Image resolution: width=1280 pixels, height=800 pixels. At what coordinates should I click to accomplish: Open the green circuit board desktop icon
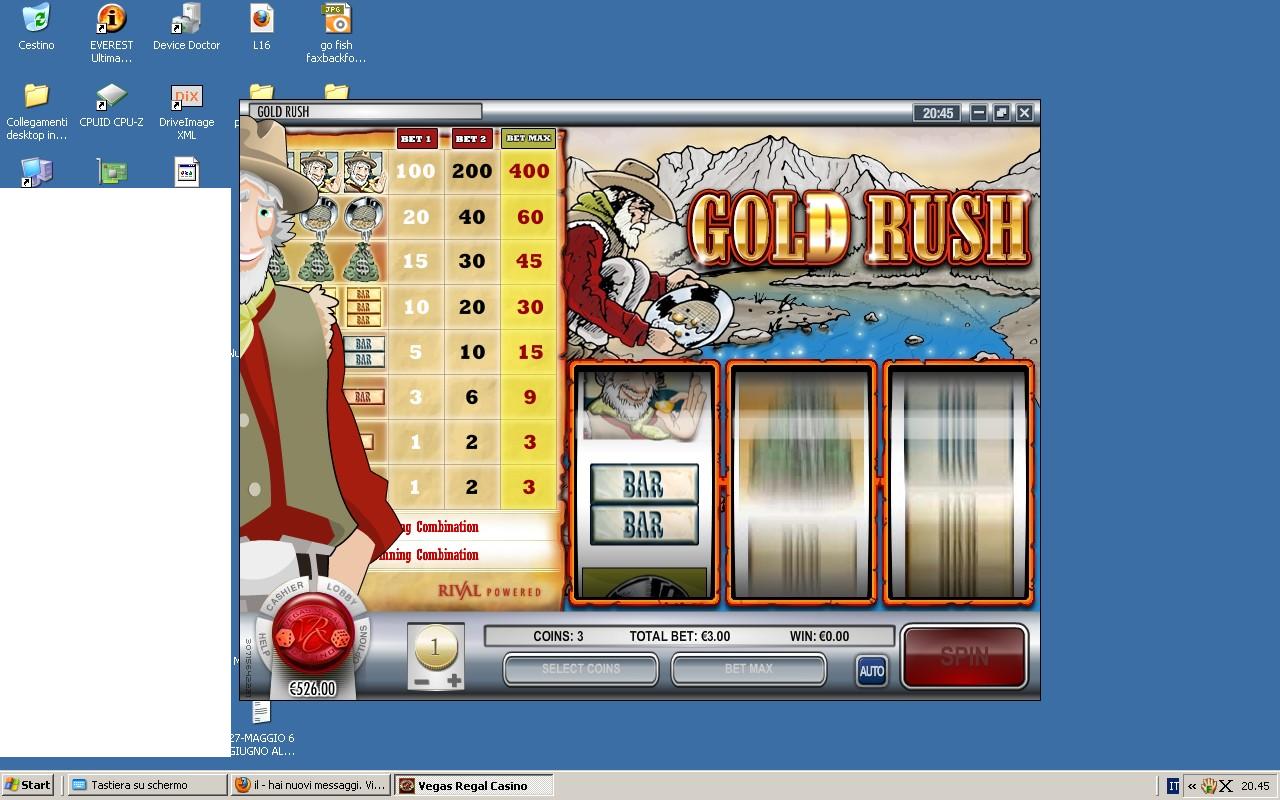point(112,172)
